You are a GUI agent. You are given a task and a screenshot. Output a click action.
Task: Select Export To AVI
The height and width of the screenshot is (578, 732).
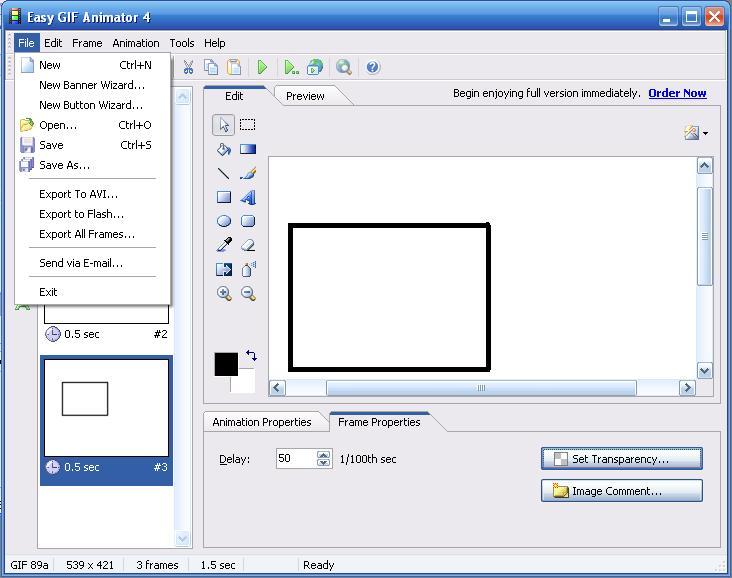(x=92, y=194)
